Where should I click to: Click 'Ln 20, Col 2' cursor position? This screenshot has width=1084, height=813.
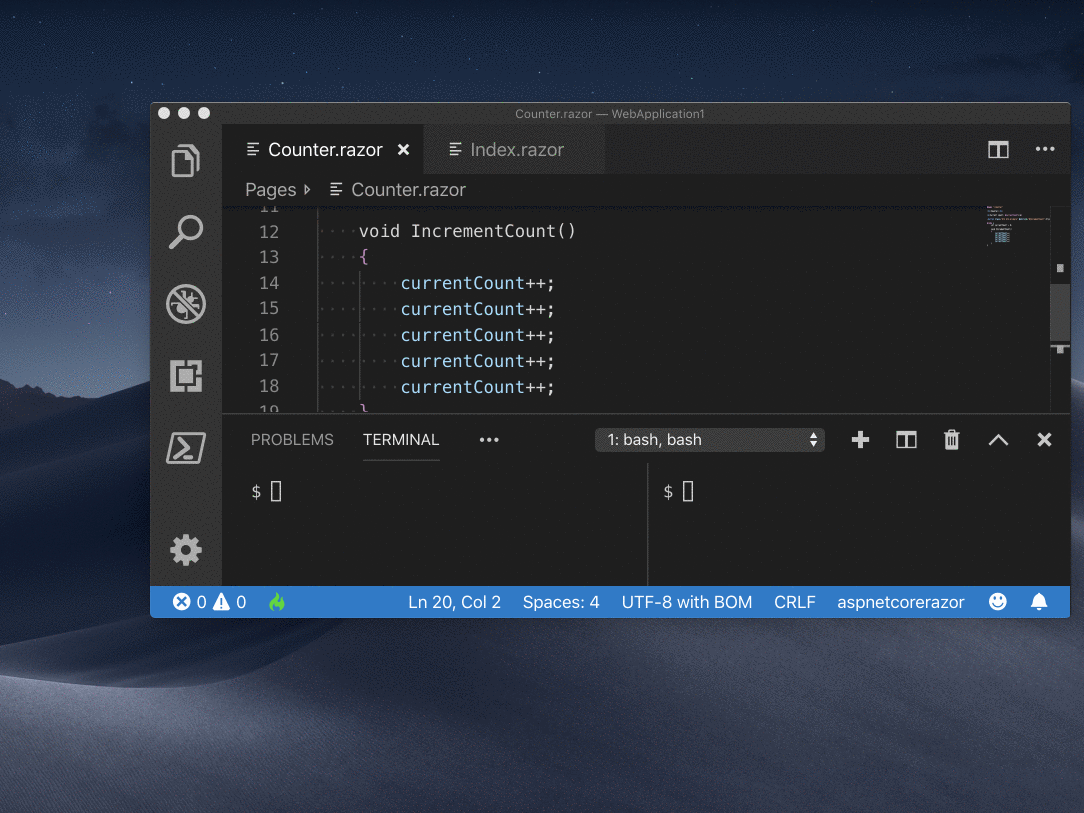[x=454, y=602]
